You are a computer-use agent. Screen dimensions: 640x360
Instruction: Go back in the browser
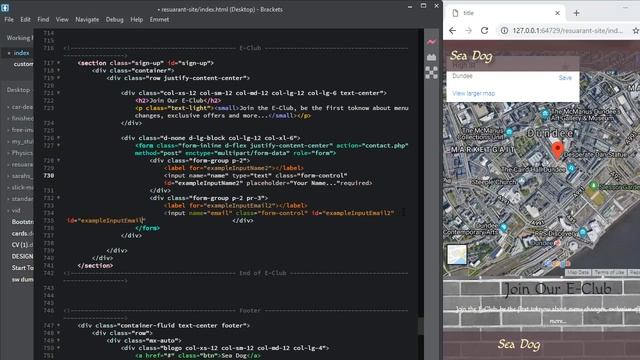point(452,31)
